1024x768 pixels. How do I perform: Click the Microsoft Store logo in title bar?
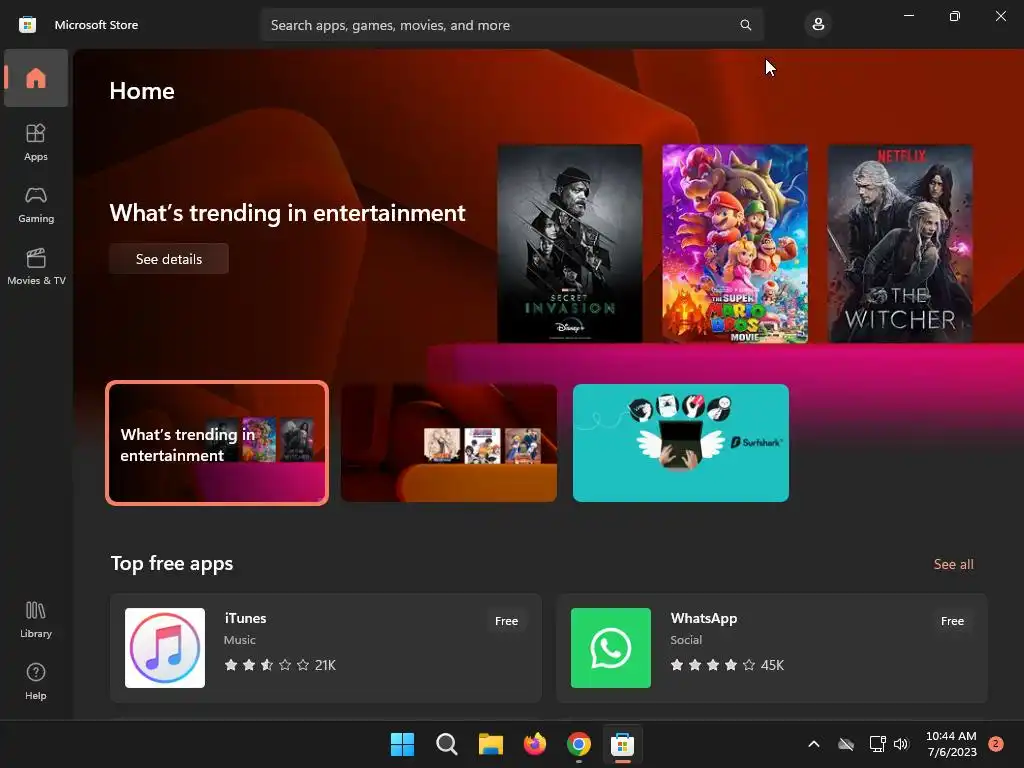pyautogui.click(x=27, y=25)
